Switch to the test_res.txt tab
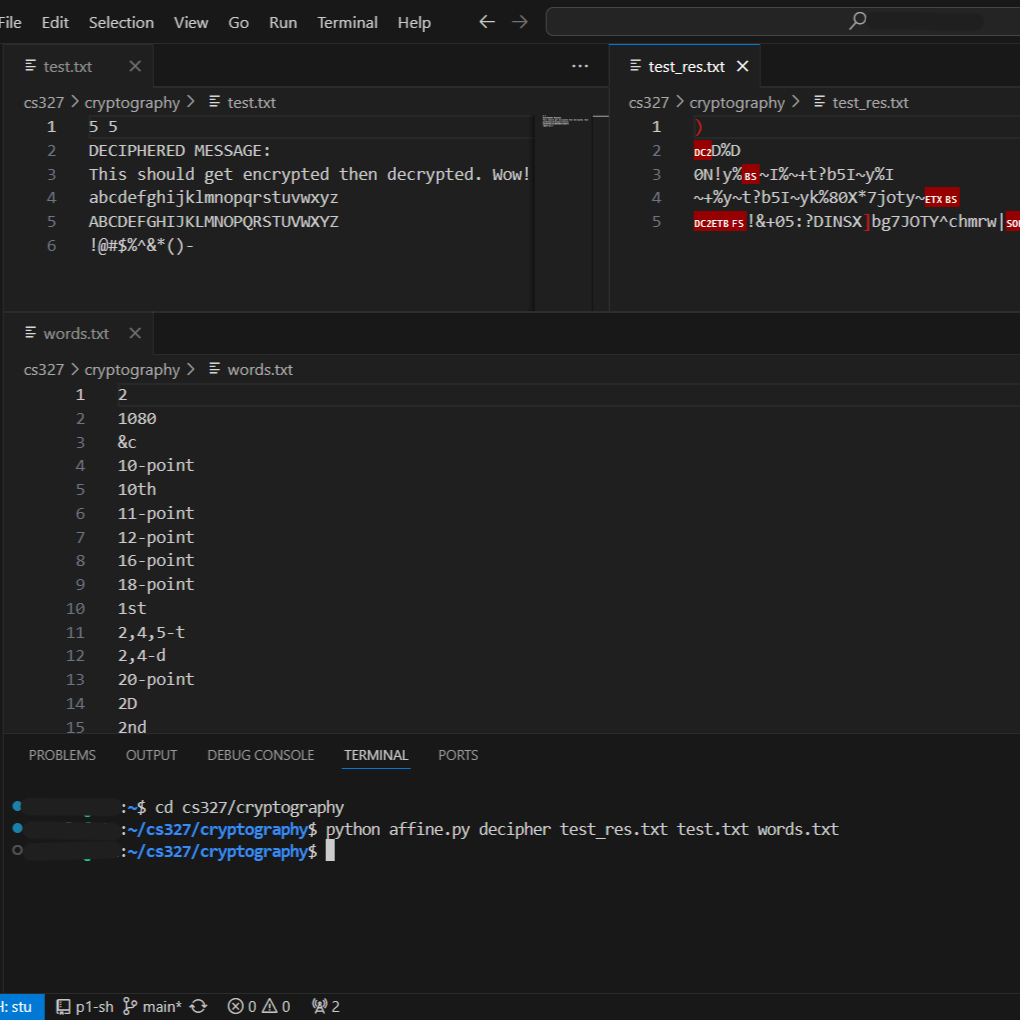This screenshot has height=1020, width=1020. click(x=686, y=66)
